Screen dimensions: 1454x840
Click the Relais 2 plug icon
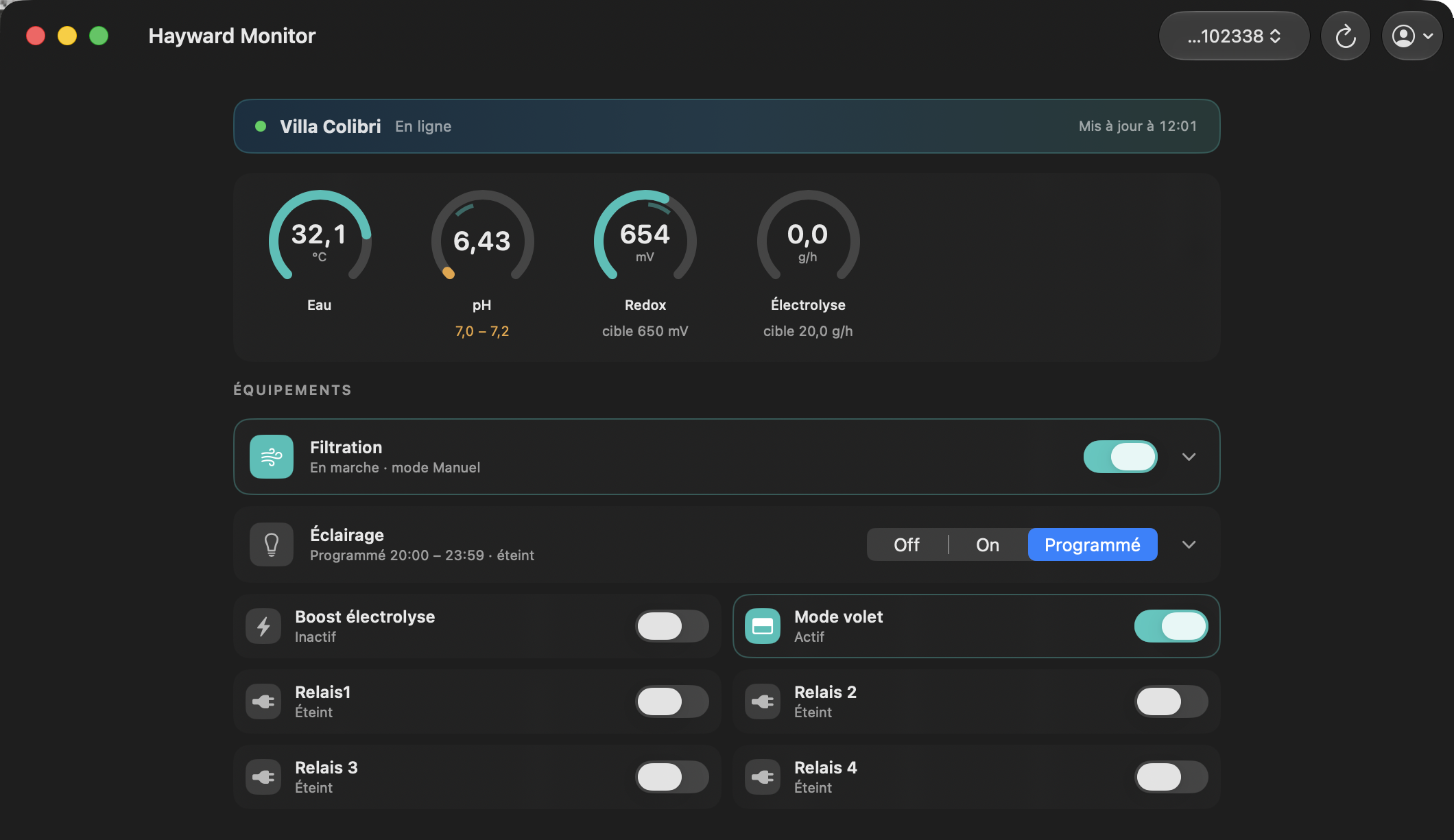coord(763,701)
